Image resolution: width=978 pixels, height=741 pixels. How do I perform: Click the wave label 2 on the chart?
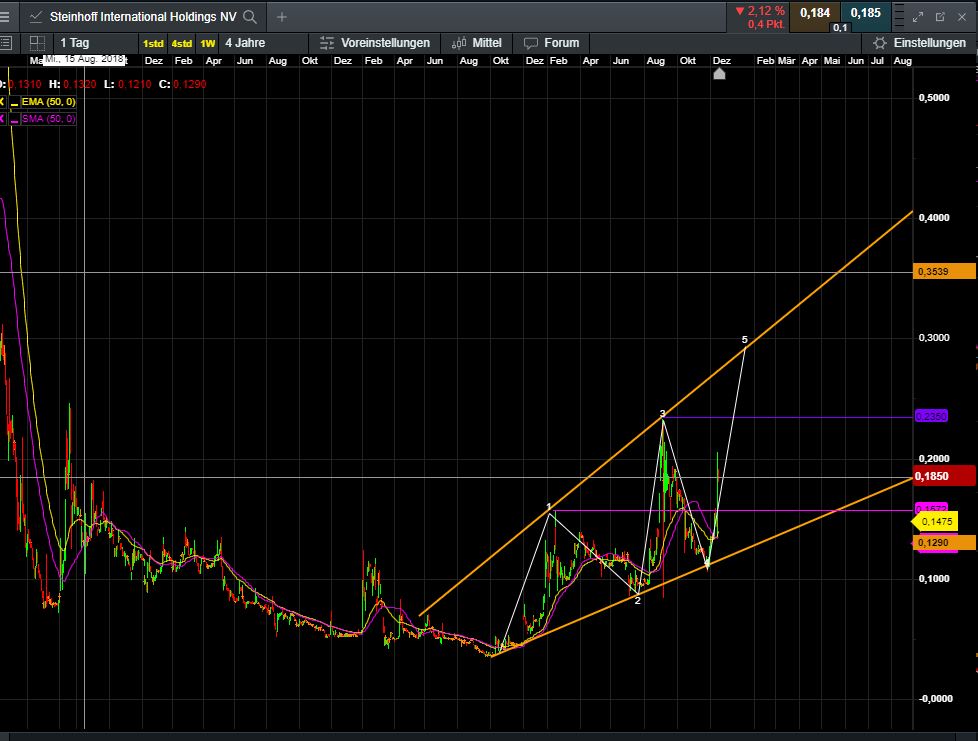click(637, 601)
